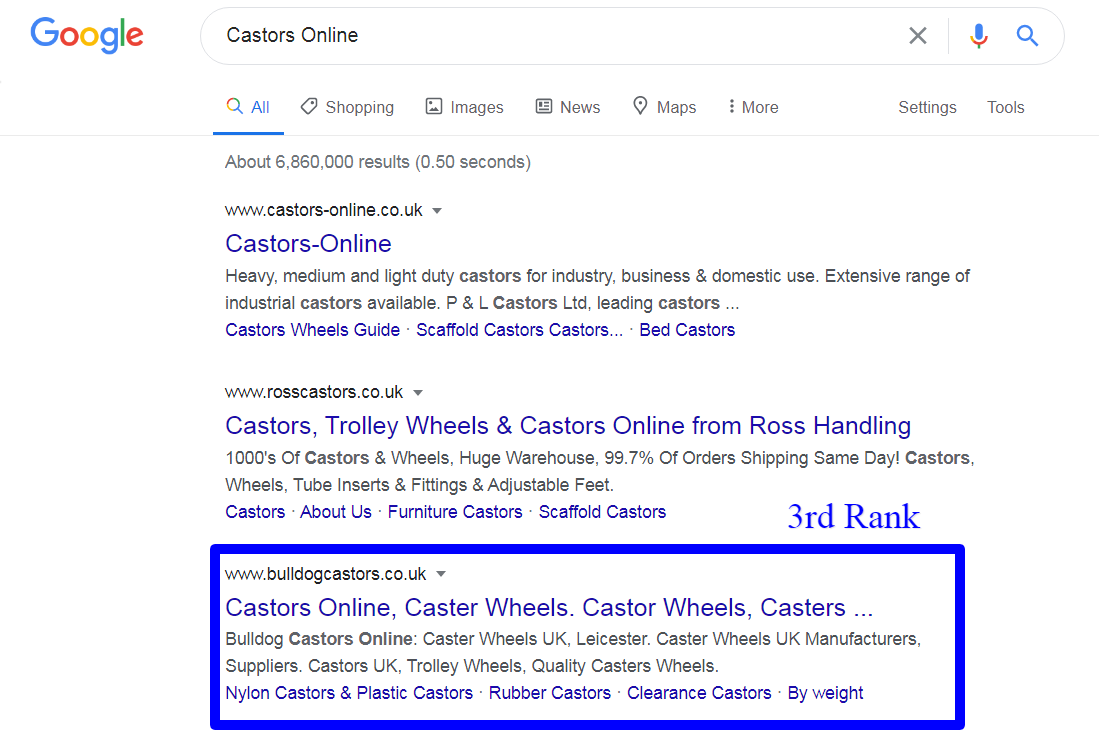This screenshot has height=739, width=1099.
Task: Expand dropdown arrow next to rosscastors.co.uk
Action: click(x=418, y=393)
